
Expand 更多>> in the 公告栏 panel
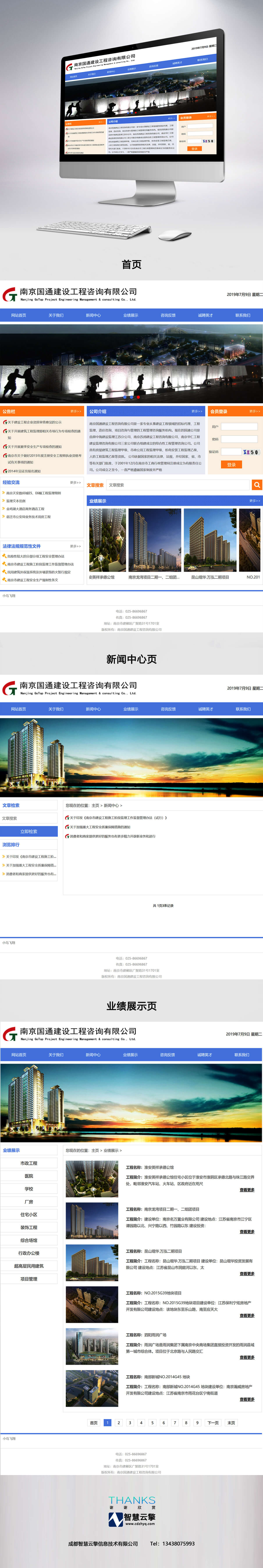point(75,411)
